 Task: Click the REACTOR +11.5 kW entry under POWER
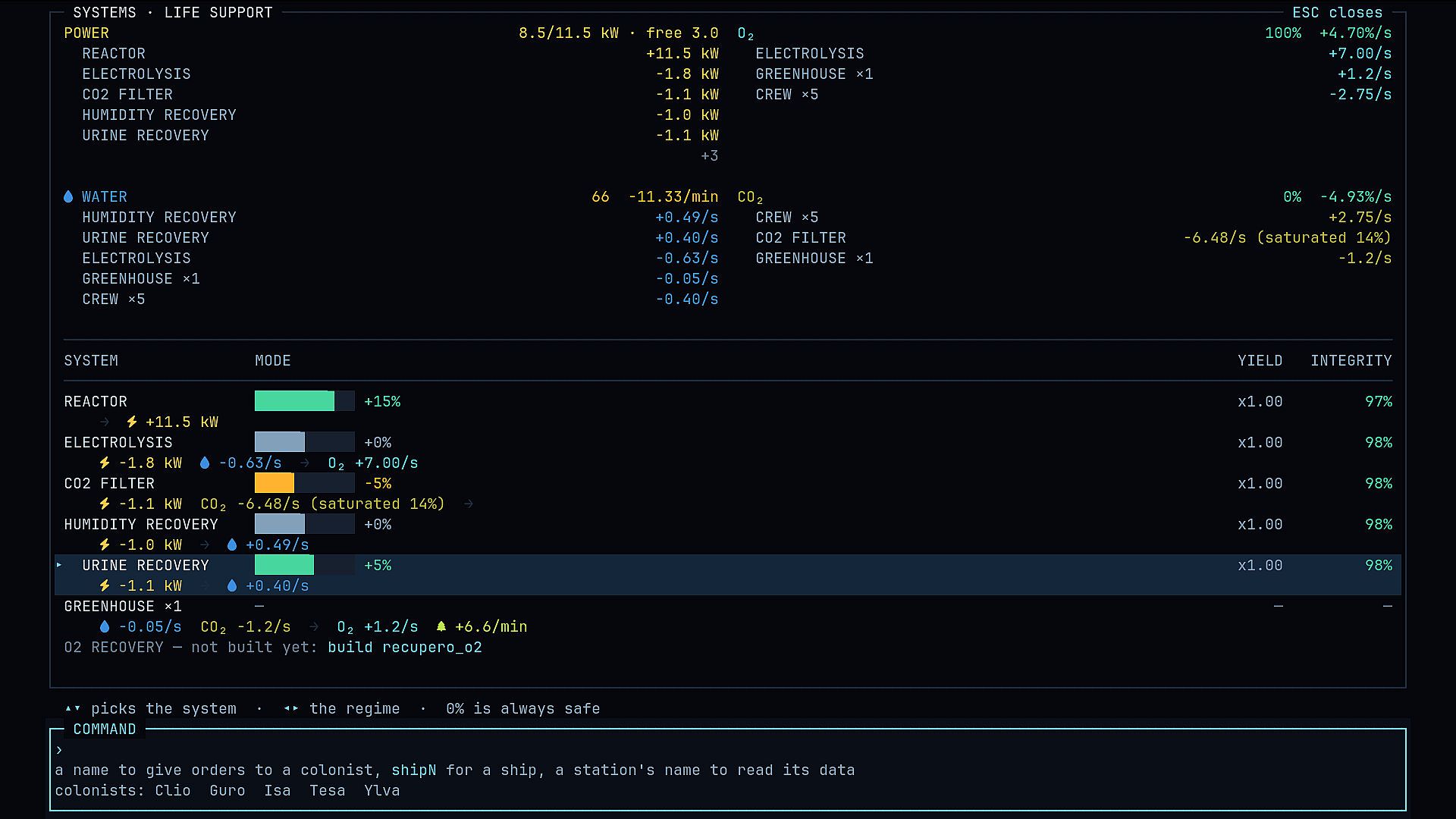[x=400, y=53]
